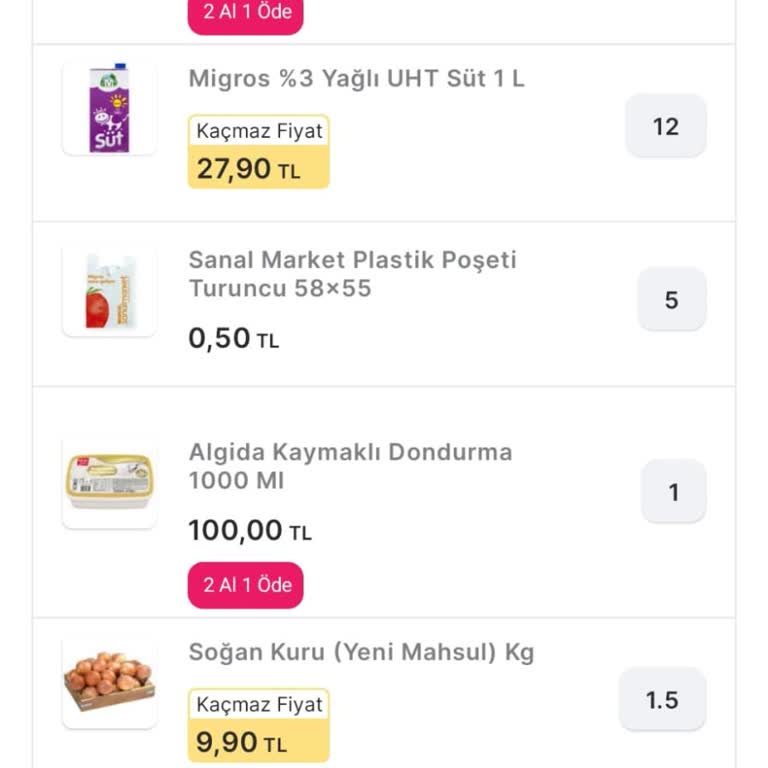Open the Soğan Kuru onion crate picture
768x768 pixels.
click(x=109, y=683)
